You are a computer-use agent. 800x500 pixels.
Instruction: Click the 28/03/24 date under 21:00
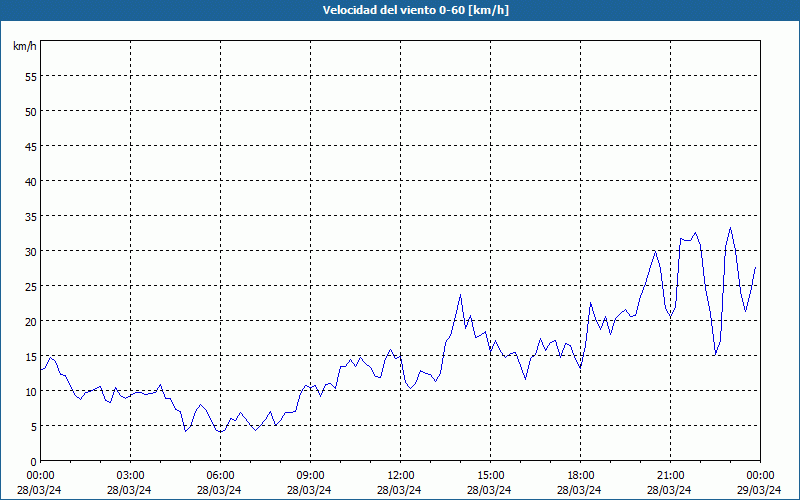669,490
